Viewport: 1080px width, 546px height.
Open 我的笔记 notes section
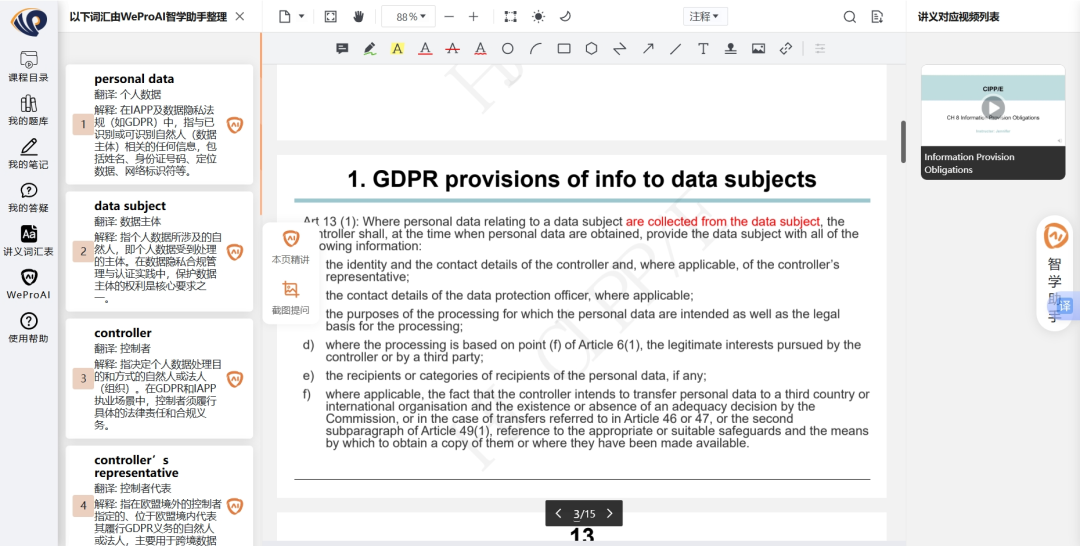point(28,154)
